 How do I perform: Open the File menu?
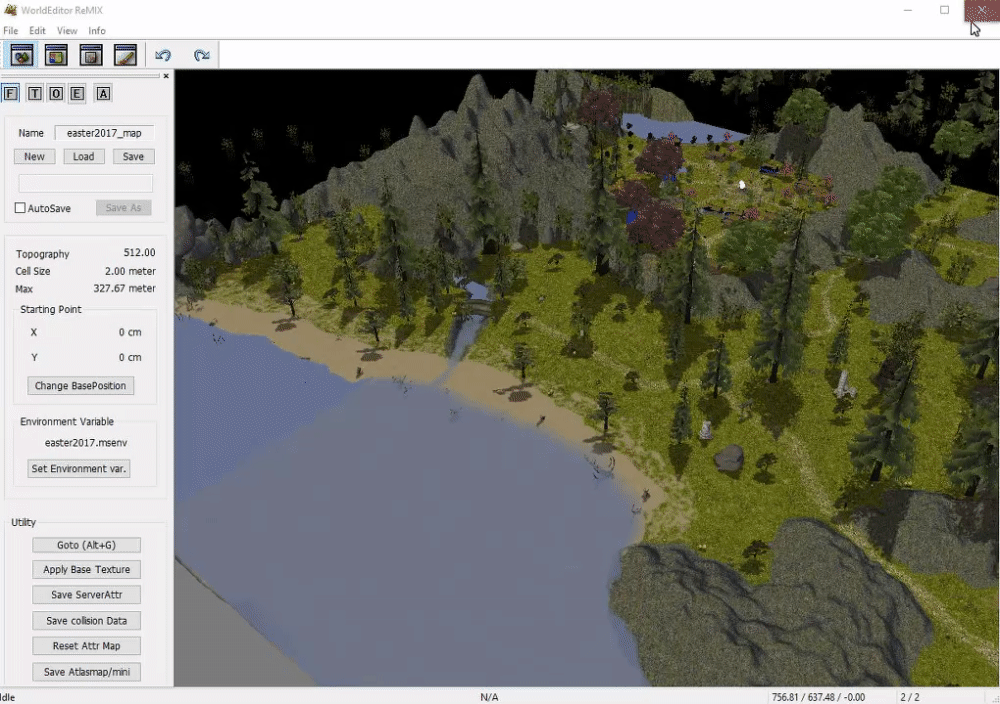(10, 31)
